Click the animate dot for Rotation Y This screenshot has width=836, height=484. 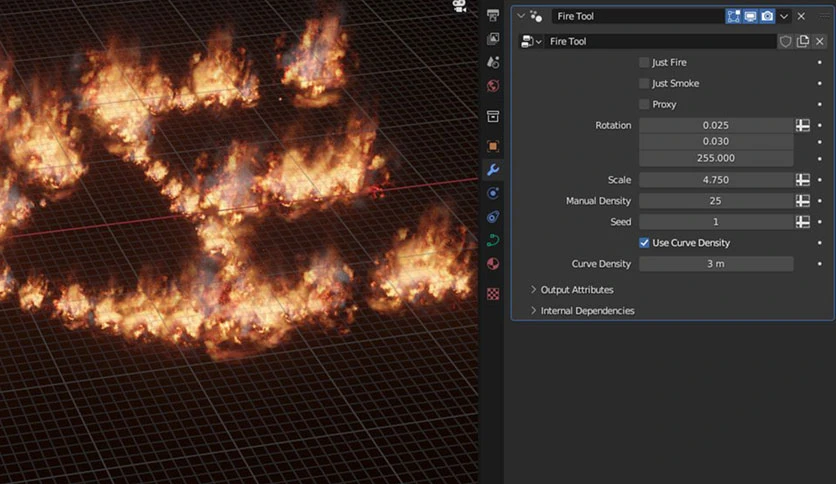(x=819, y=142)
